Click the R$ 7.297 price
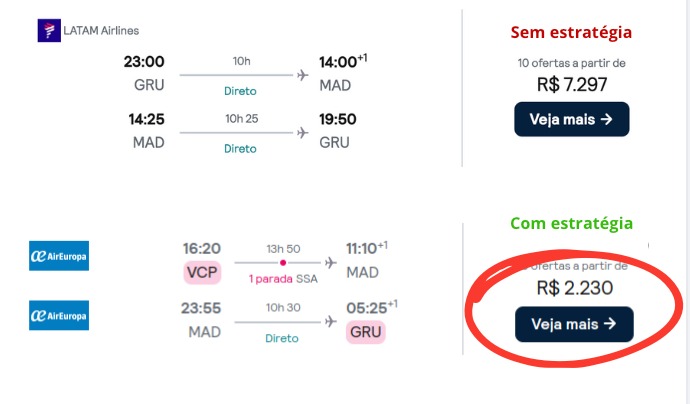The width and height of the screenshot is (690, 404). [572, 84]
